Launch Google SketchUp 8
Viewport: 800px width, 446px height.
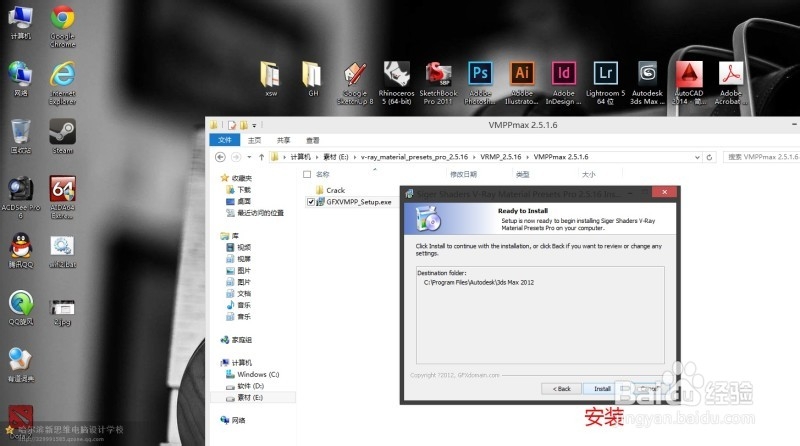coord(355,83)
